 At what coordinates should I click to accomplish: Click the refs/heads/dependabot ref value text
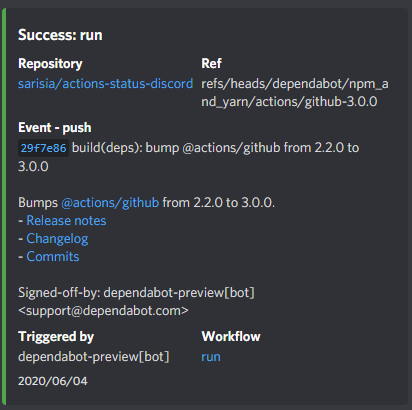click(x=295, y=92)
